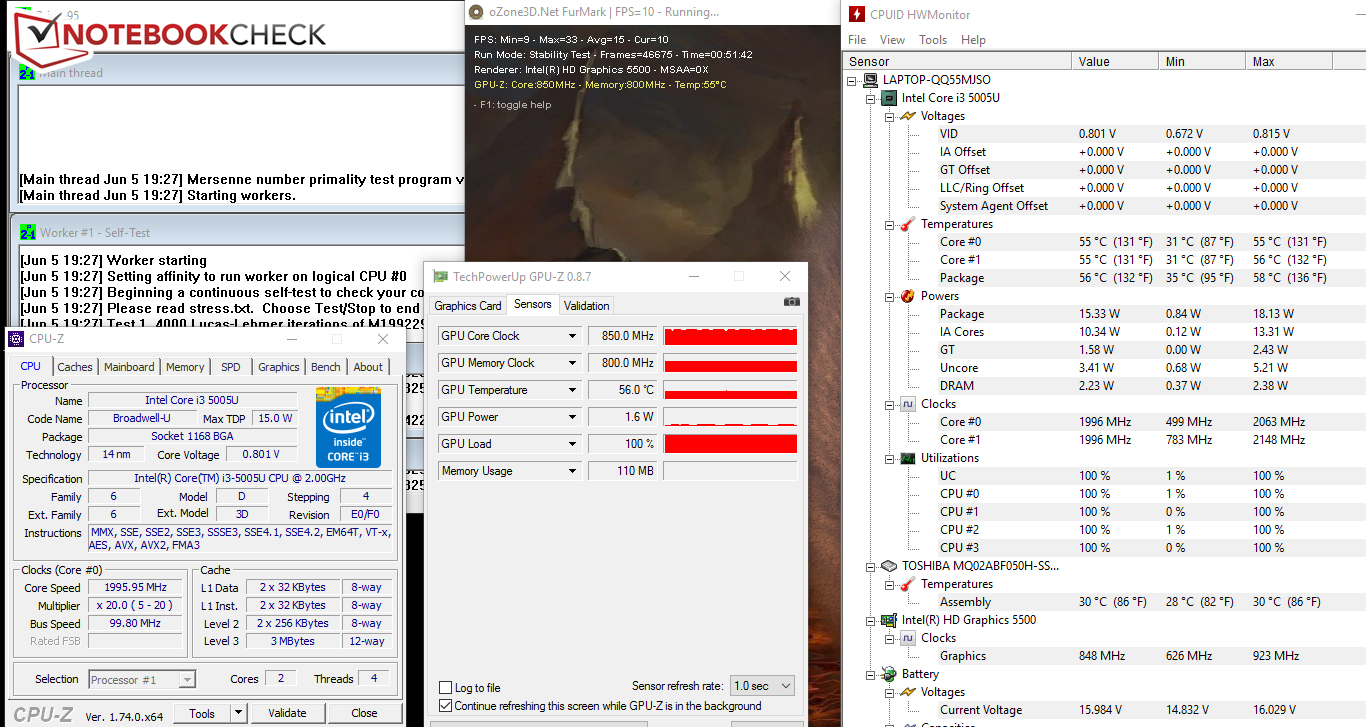Screen dimensions: 1366x727
Task: Click the Voltages icon under Battery
Action: click(908, 692)
